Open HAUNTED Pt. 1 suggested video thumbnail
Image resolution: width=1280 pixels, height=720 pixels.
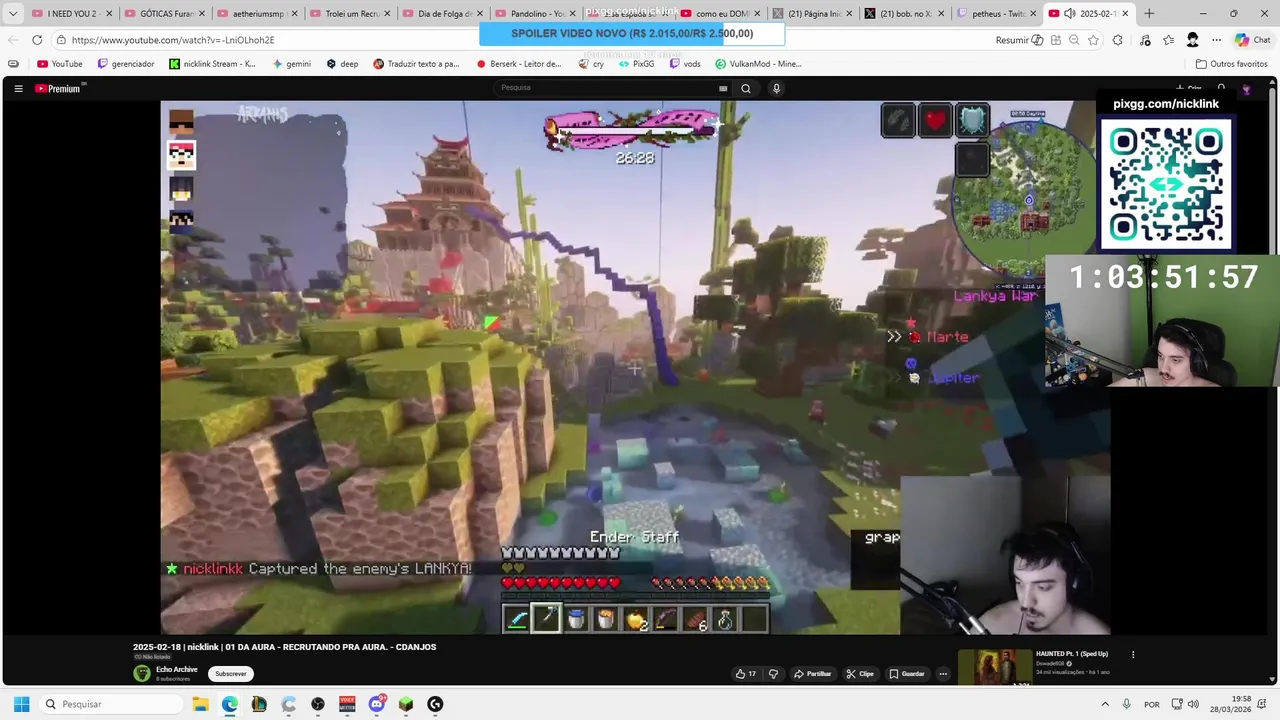995,668
